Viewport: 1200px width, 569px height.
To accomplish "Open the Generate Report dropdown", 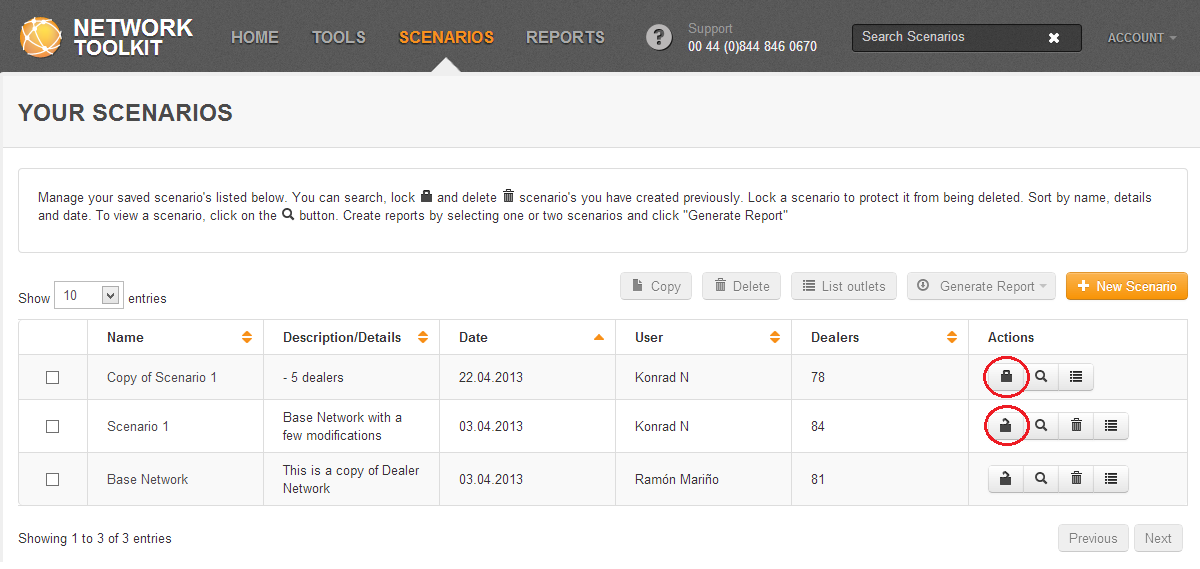I will [x=981, y=286].
